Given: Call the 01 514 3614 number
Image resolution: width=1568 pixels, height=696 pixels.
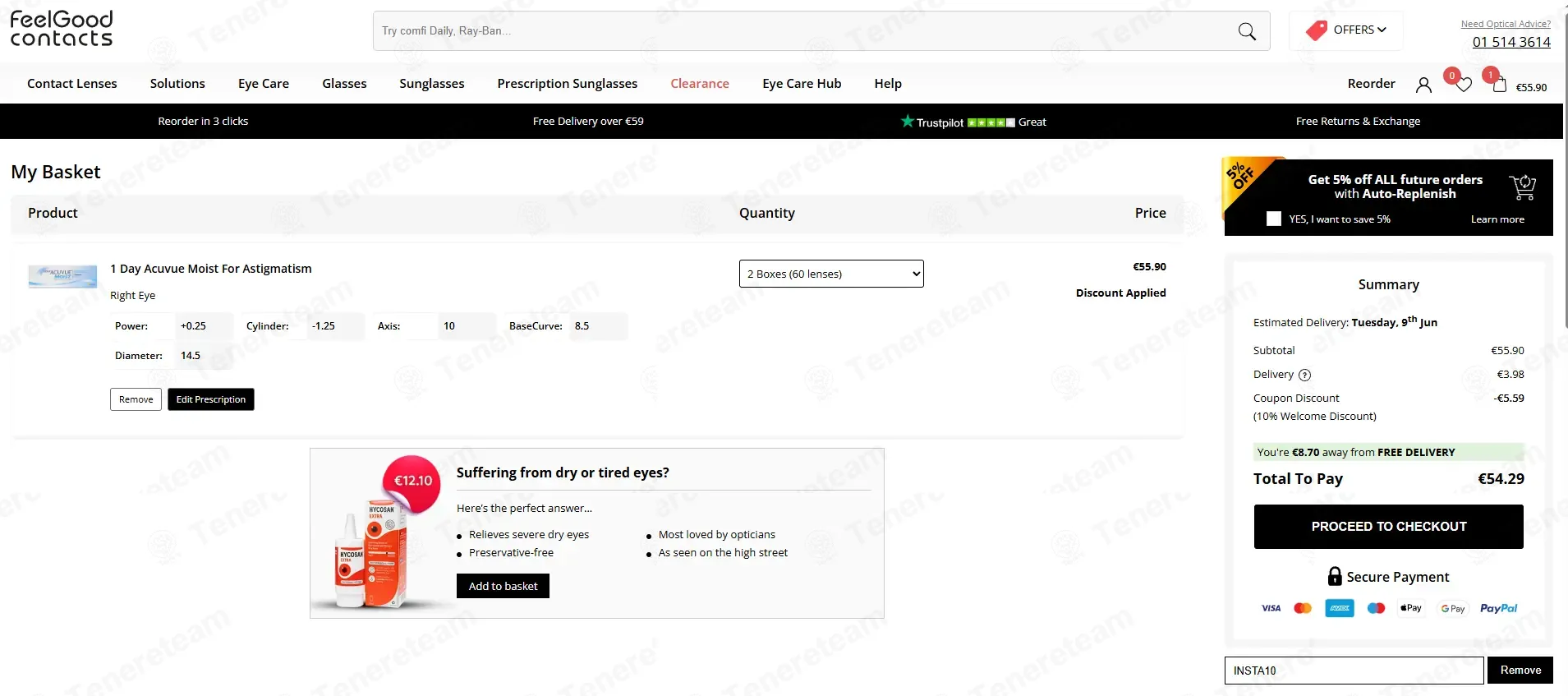Looking at the screenshot, I should pyautogui.click(x=1511, y=42).
